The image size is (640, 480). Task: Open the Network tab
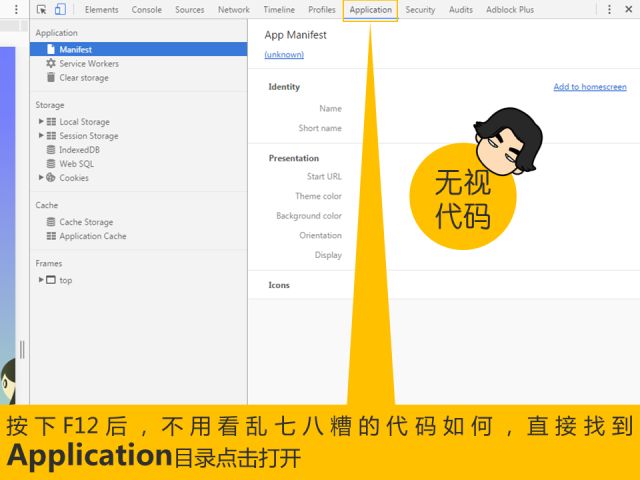tap(233, 9)
